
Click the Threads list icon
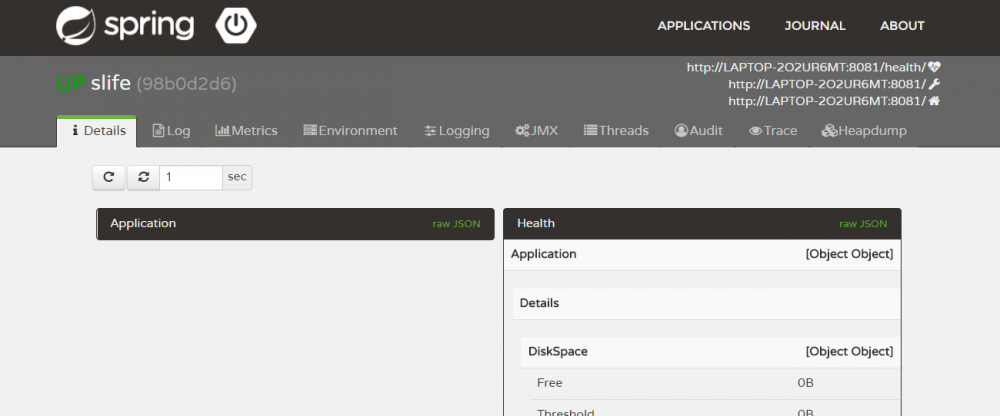590,131
